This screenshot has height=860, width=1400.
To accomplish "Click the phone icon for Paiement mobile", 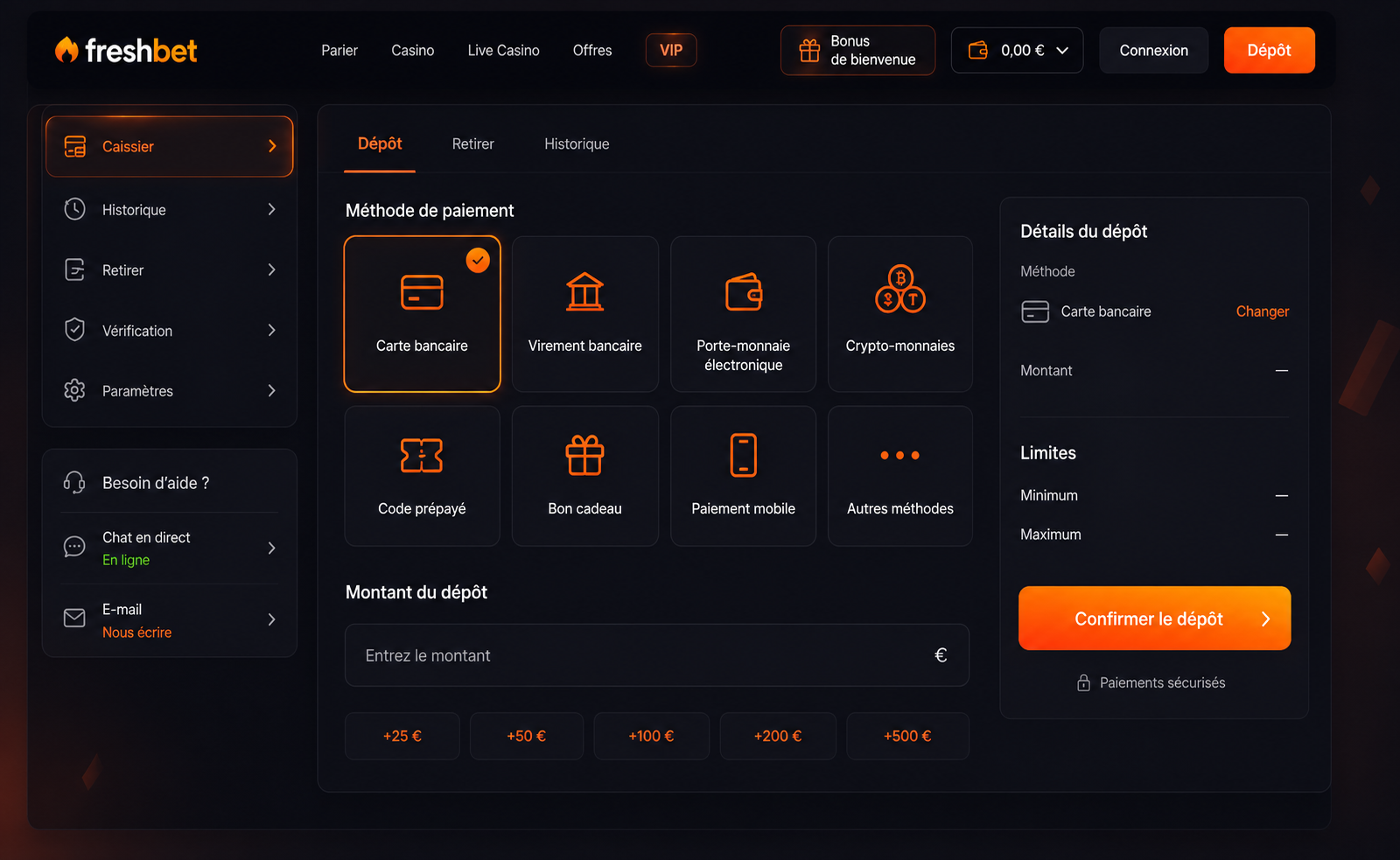I will pyautogui.click(x=743, y=455).
